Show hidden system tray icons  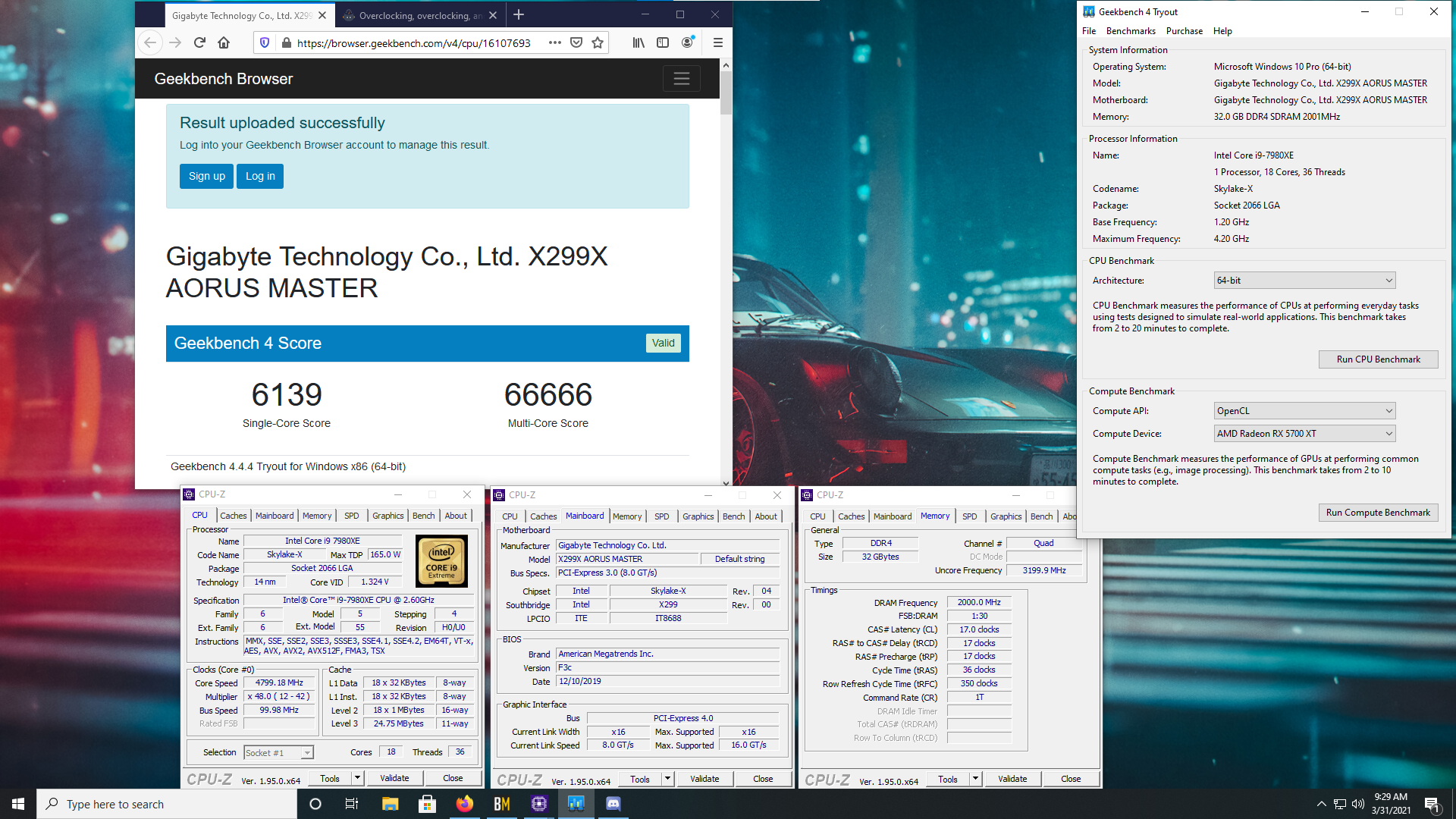pos(1322,804)
